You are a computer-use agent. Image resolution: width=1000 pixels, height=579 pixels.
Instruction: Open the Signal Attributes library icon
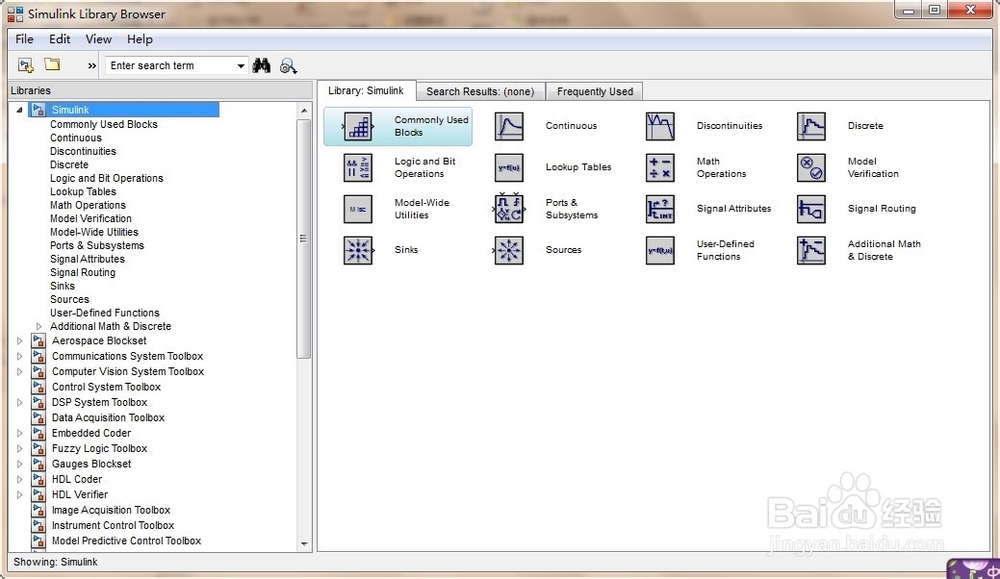(660, 209)
